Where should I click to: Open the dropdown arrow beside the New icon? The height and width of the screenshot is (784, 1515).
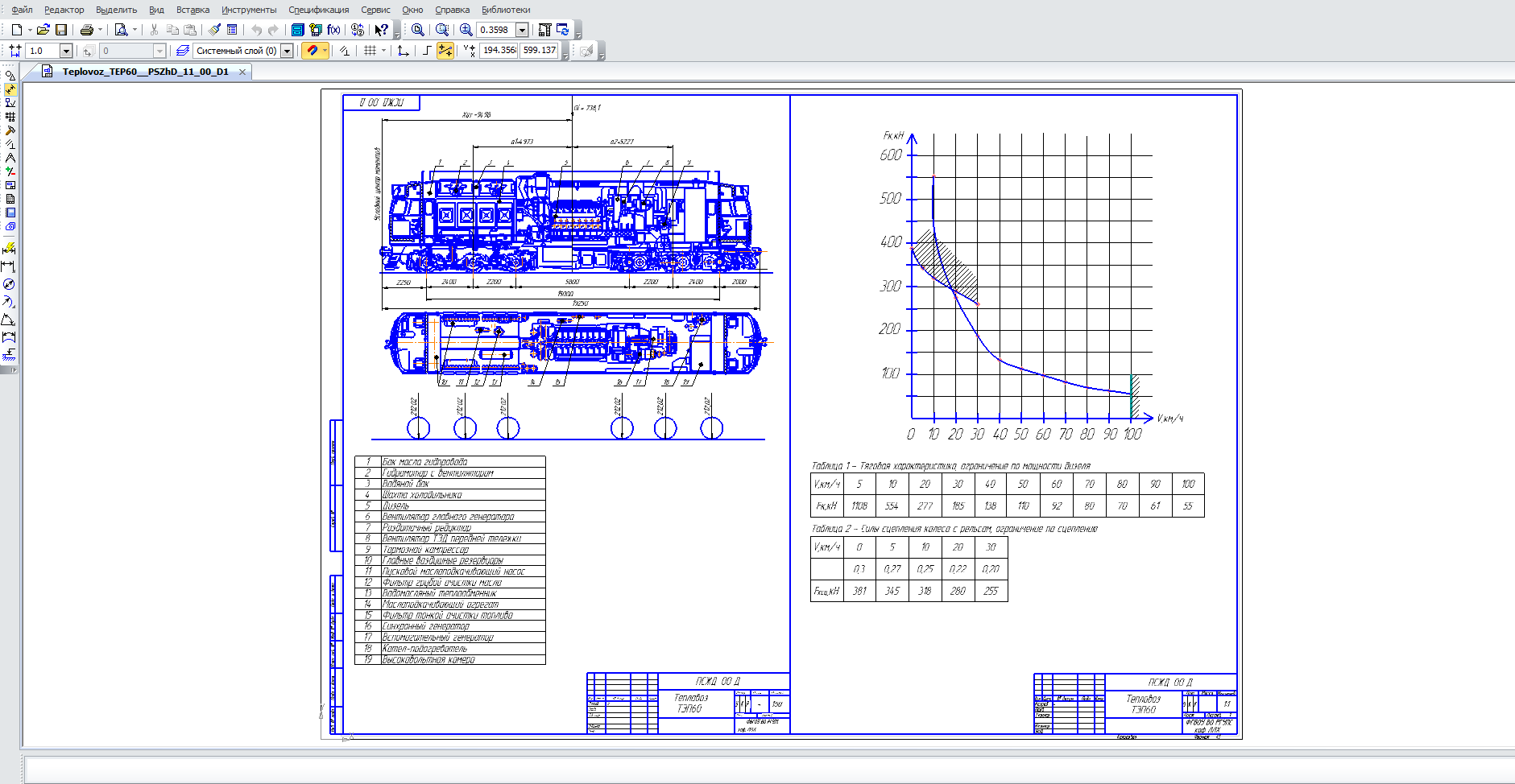coord(30,30)
